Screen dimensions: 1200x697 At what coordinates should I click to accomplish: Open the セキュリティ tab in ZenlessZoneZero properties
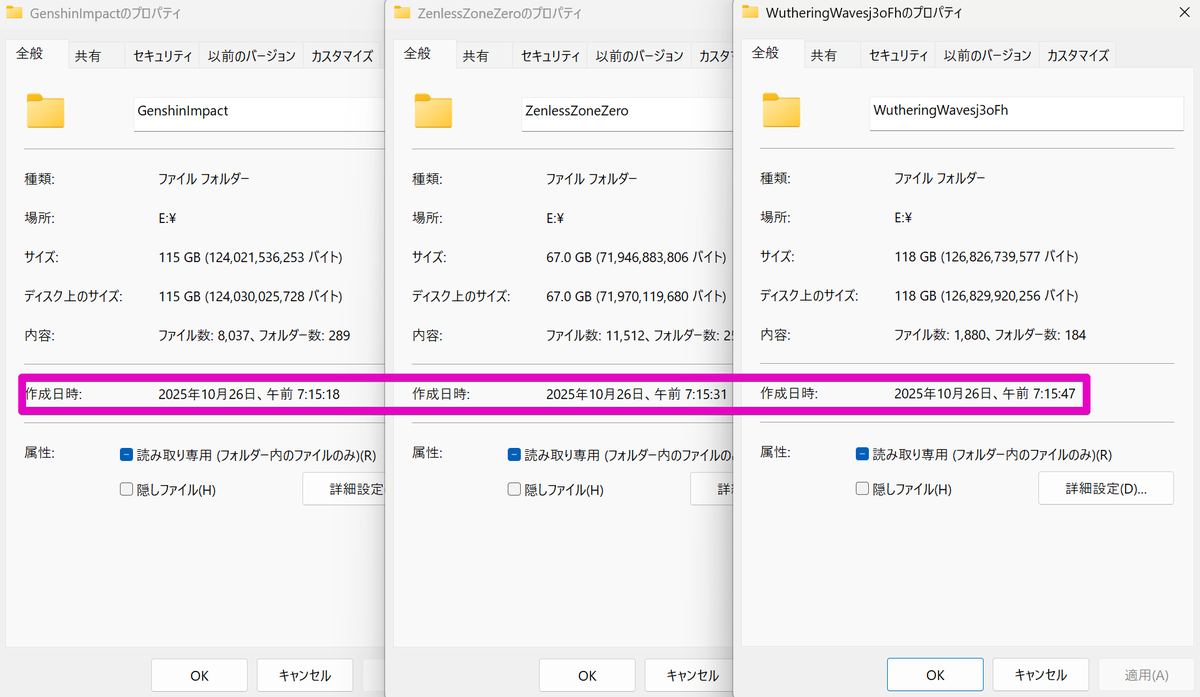pyautogui.click(x=551, y=56)
